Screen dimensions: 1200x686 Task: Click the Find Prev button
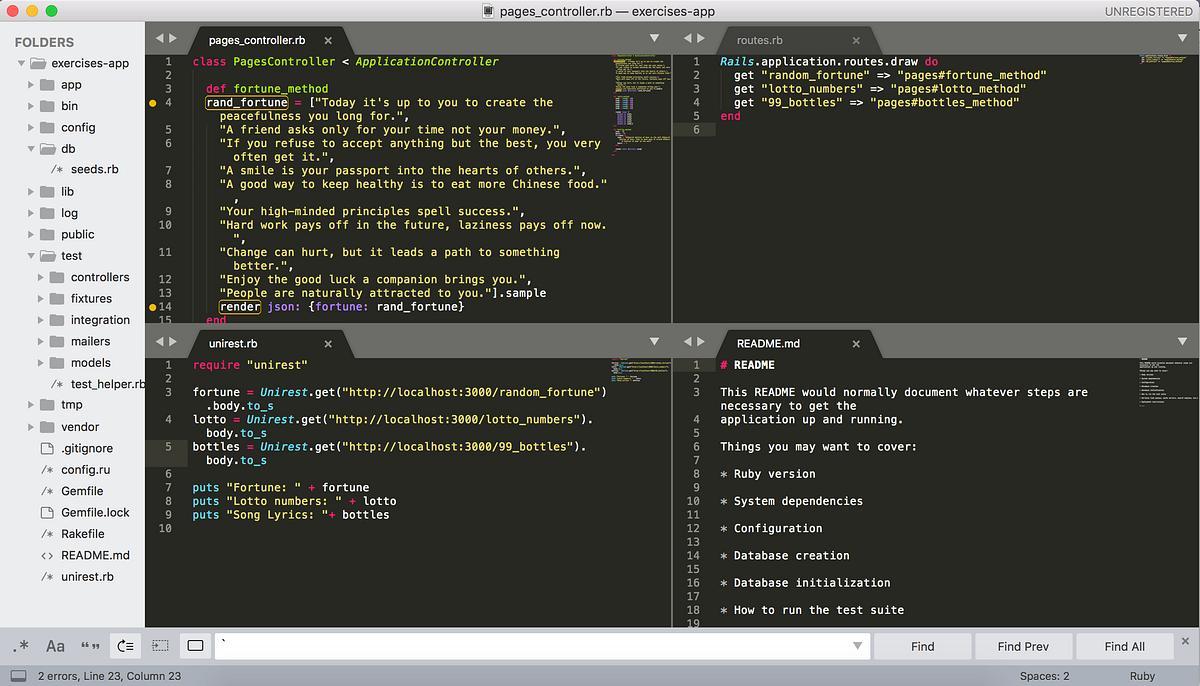[x=1023, y=646]
